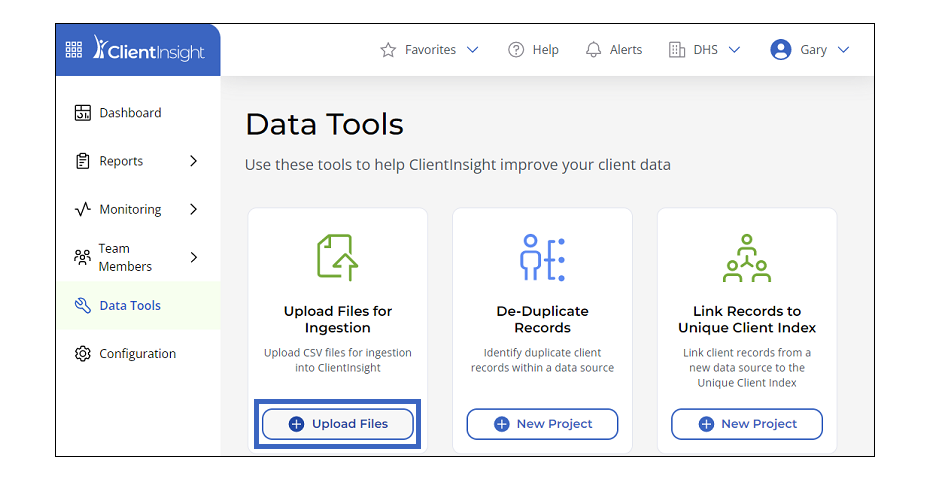
Task: Expand the Favorites dropdown chevron
Action: pyautogui.click(x=473, y=50)
